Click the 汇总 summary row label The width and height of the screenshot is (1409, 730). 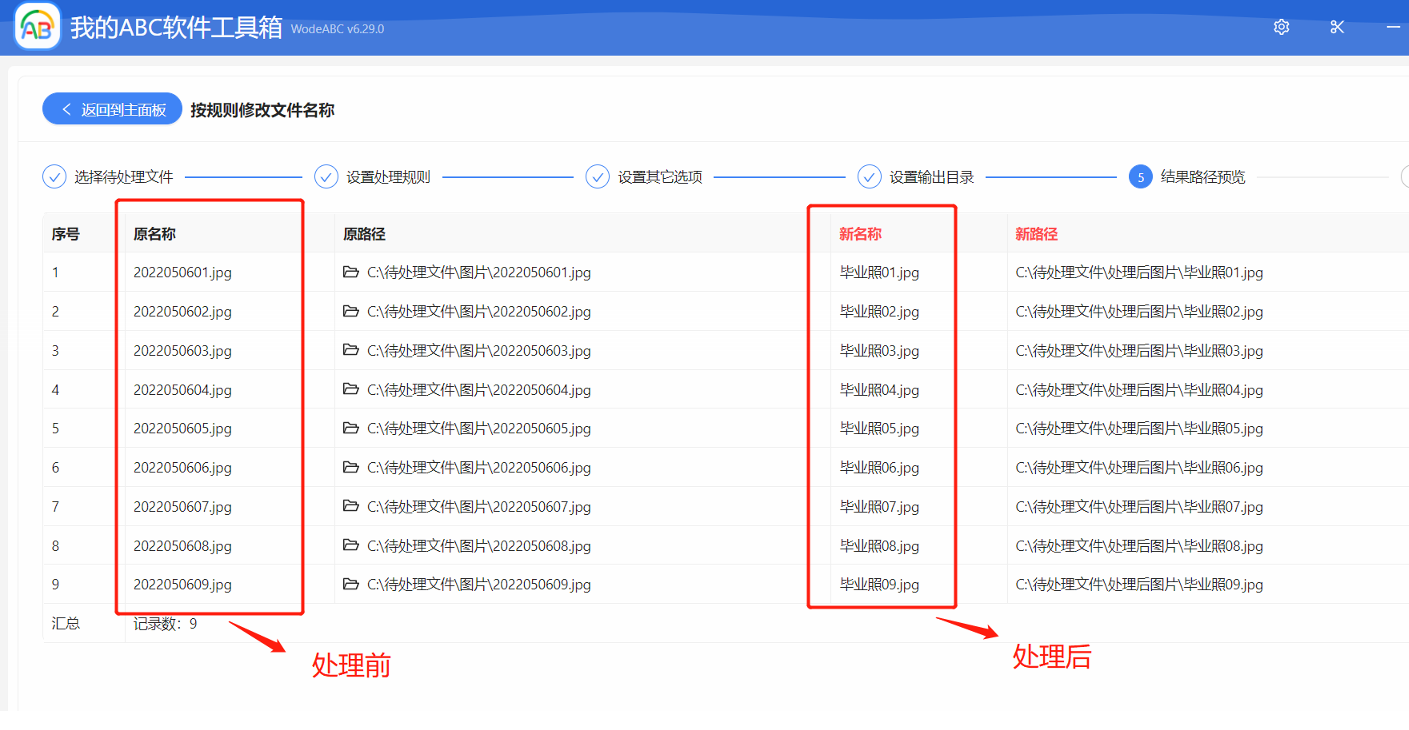[66, 623]
